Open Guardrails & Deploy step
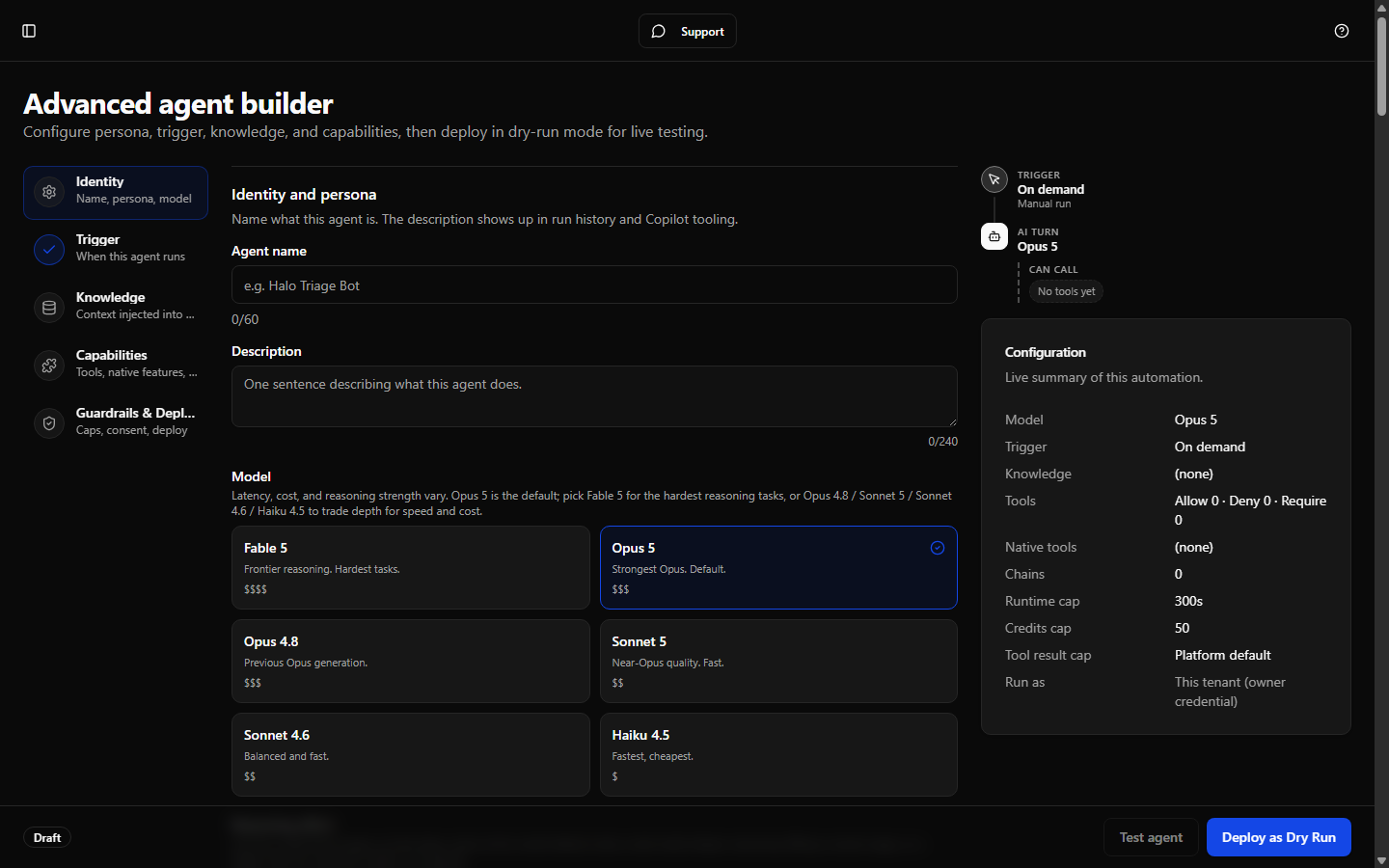The width and height of the screenshot is (1389, 868). [116, 423]
